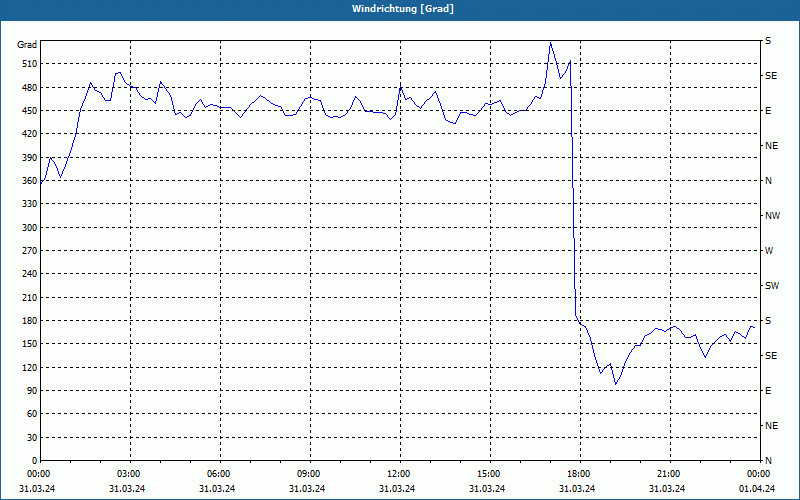Select the NW compass direction label
This screenshot has width=800, height=500.
pyautogui.click(x=772, y=216)
